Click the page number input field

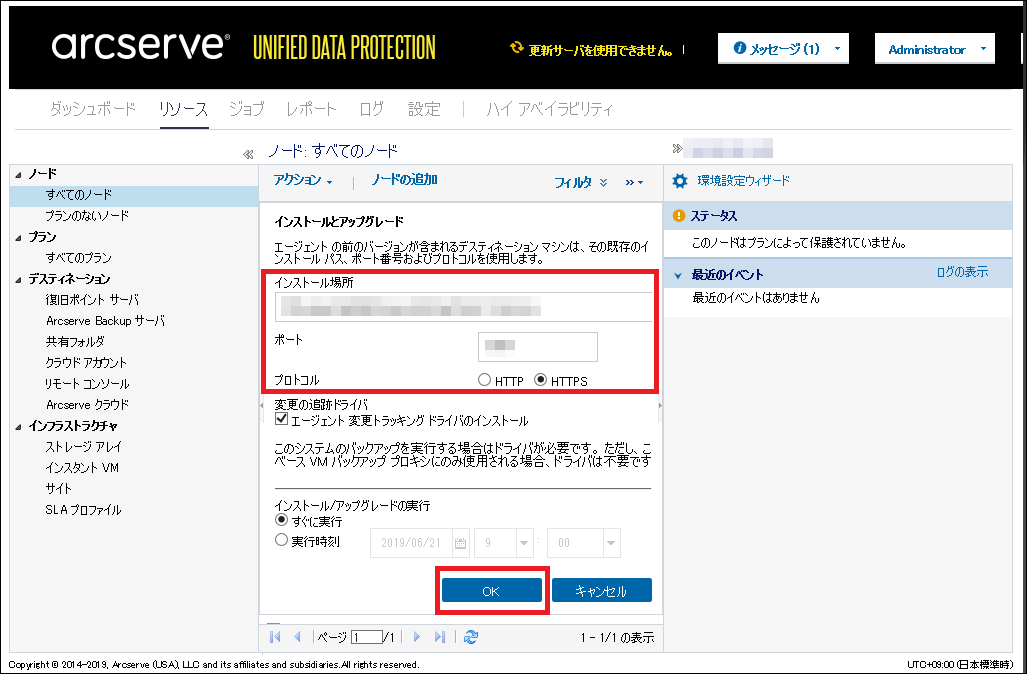tap(367, 637)
